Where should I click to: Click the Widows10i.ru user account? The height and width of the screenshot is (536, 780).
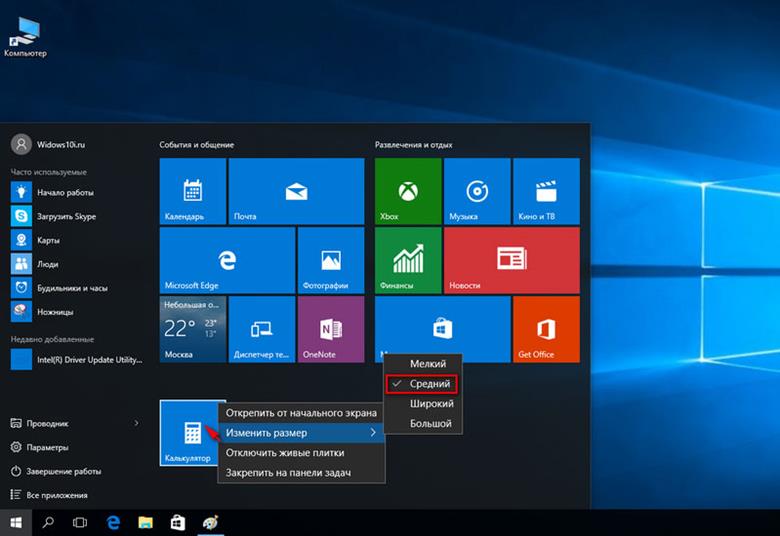(x=48, y=144)
